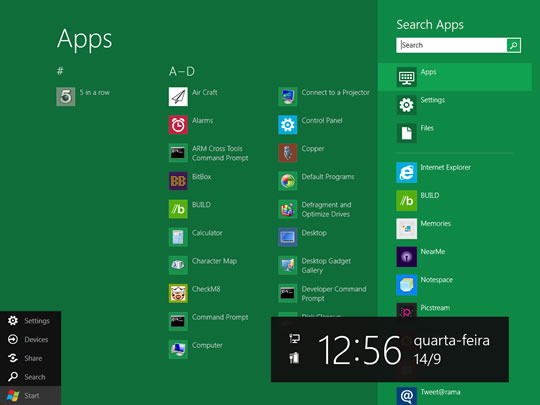Select the Notespace app icon
This screenshot has height=405, width=540.
pyautogui.click(x=406, y=285)
